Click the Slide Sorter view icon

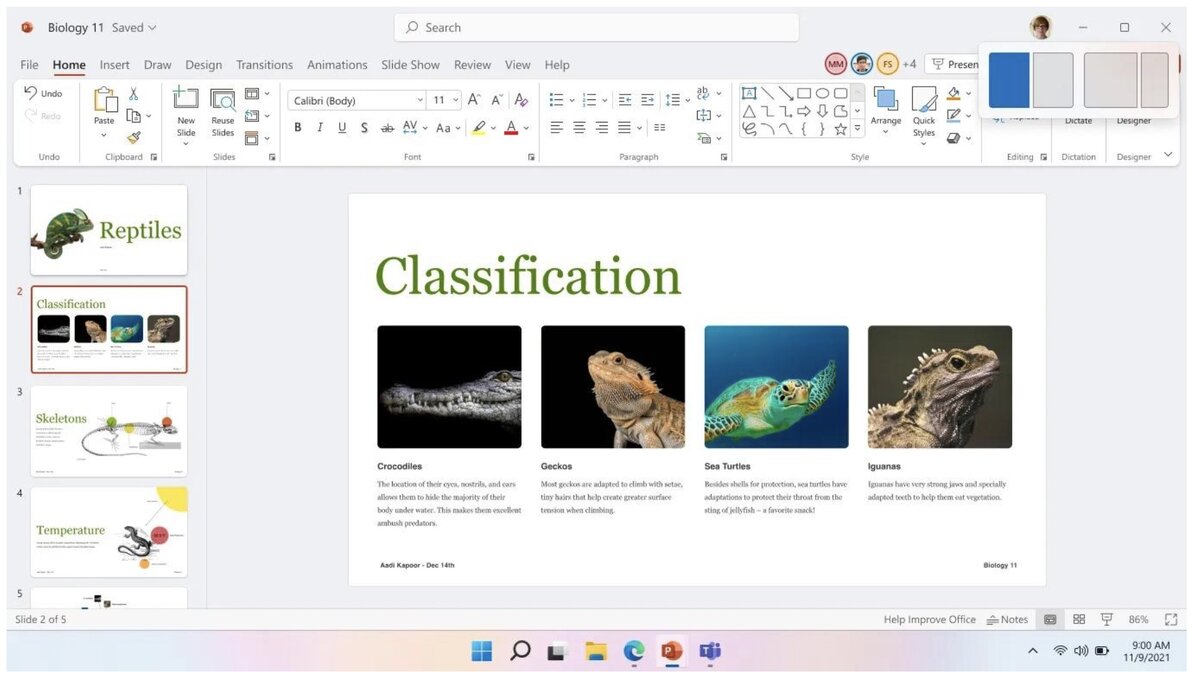(1079, 619)
